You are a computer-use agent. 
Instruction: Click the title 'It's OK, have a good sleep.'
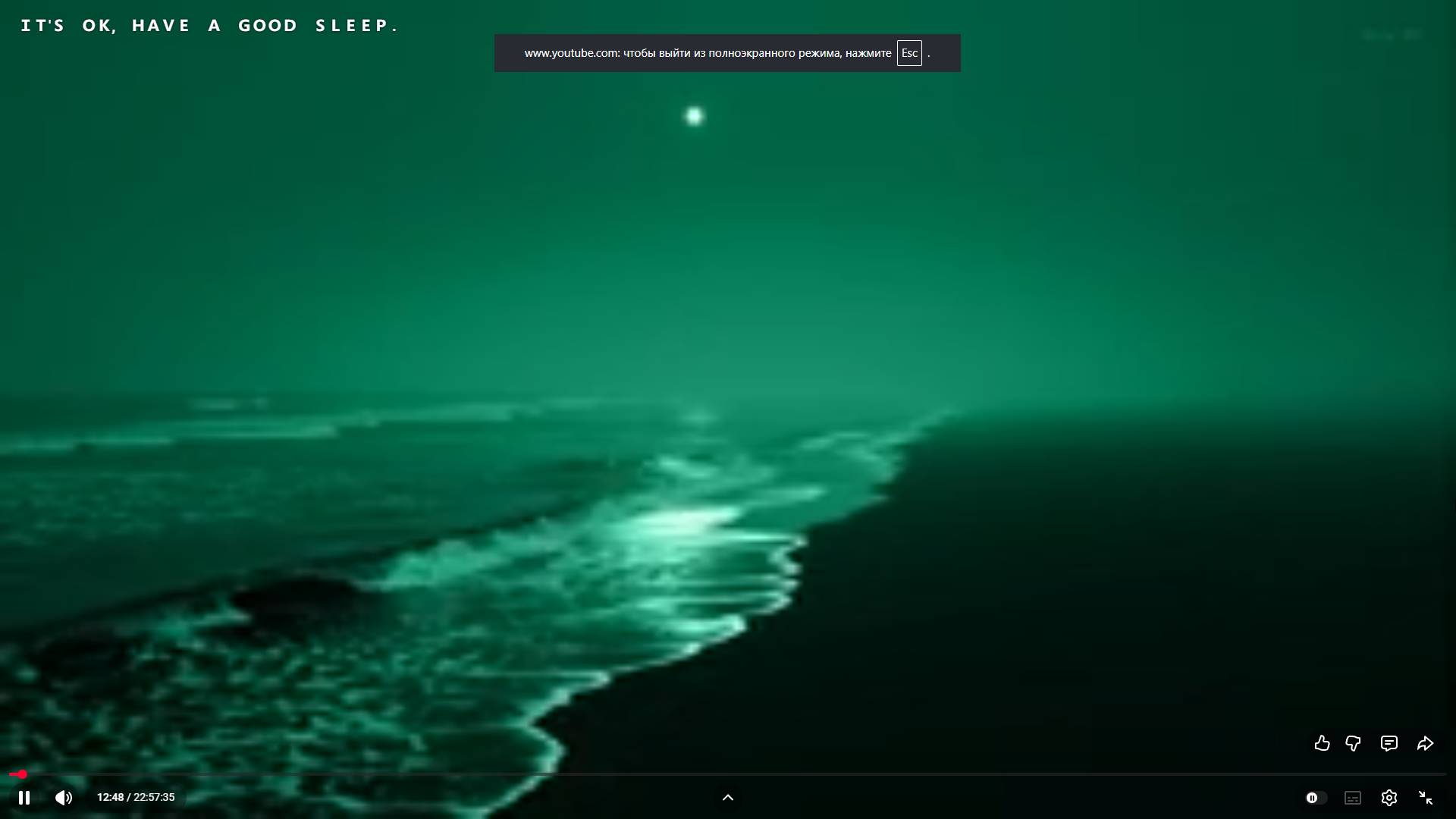[209, 26]
